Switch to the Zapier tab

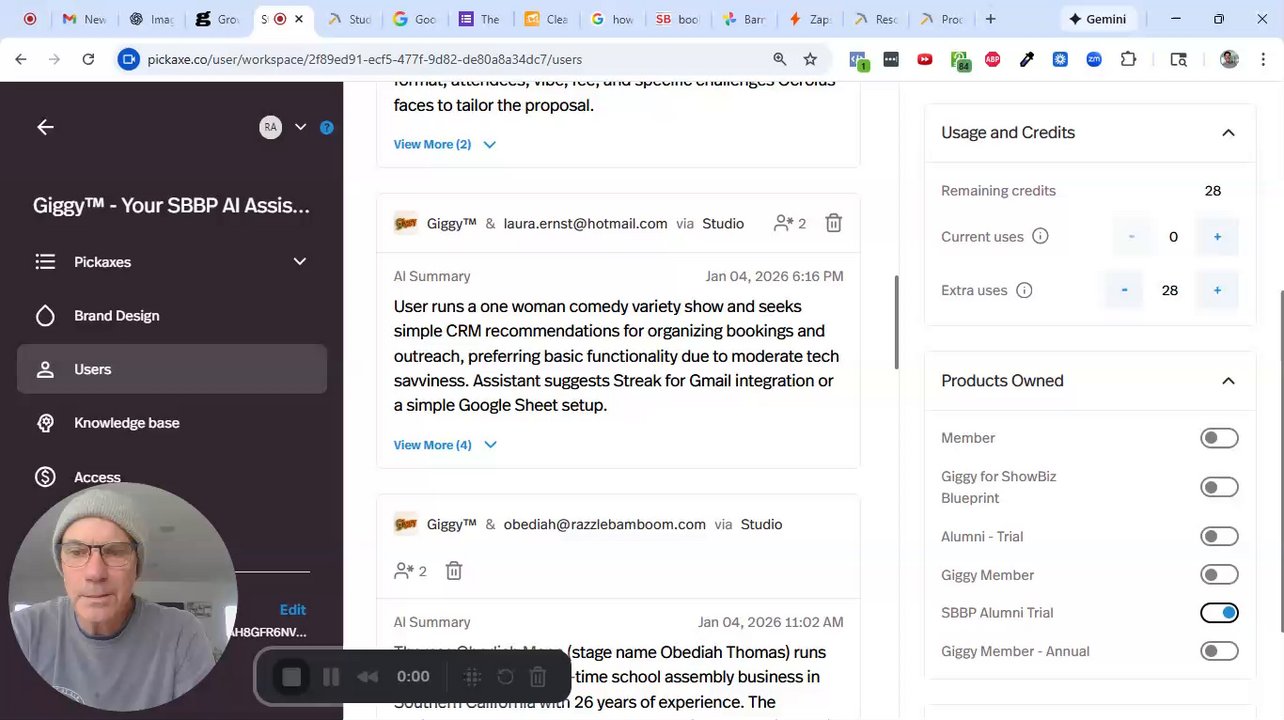(809, 19)
